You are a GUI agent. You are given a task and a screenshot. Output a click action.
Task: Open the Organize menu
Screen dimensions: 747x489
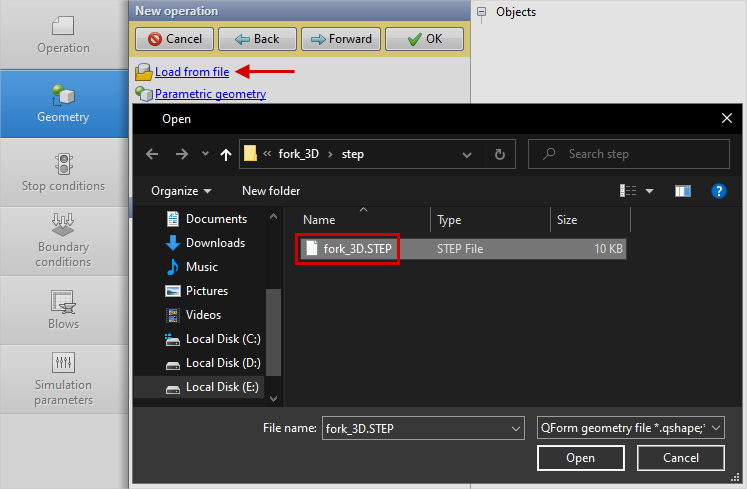(181, 190)
